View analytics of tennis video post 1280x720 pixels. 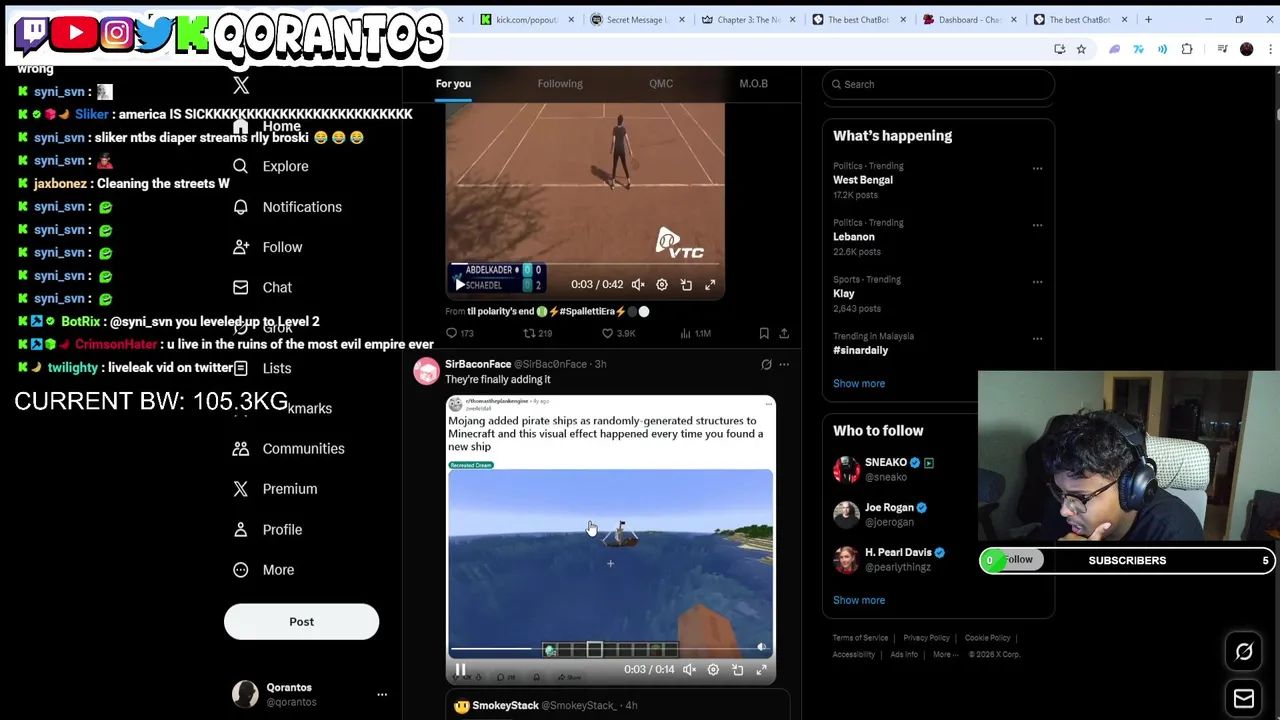click(x=696, y=333)
